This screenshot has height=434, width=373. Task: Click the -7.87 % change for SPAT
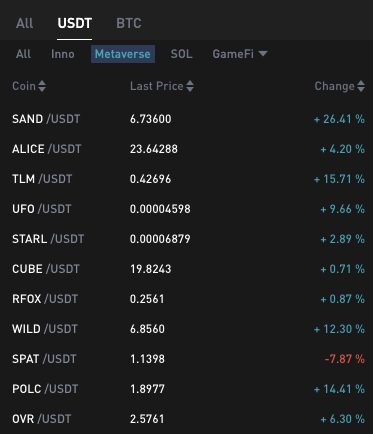tap(345, 359)
